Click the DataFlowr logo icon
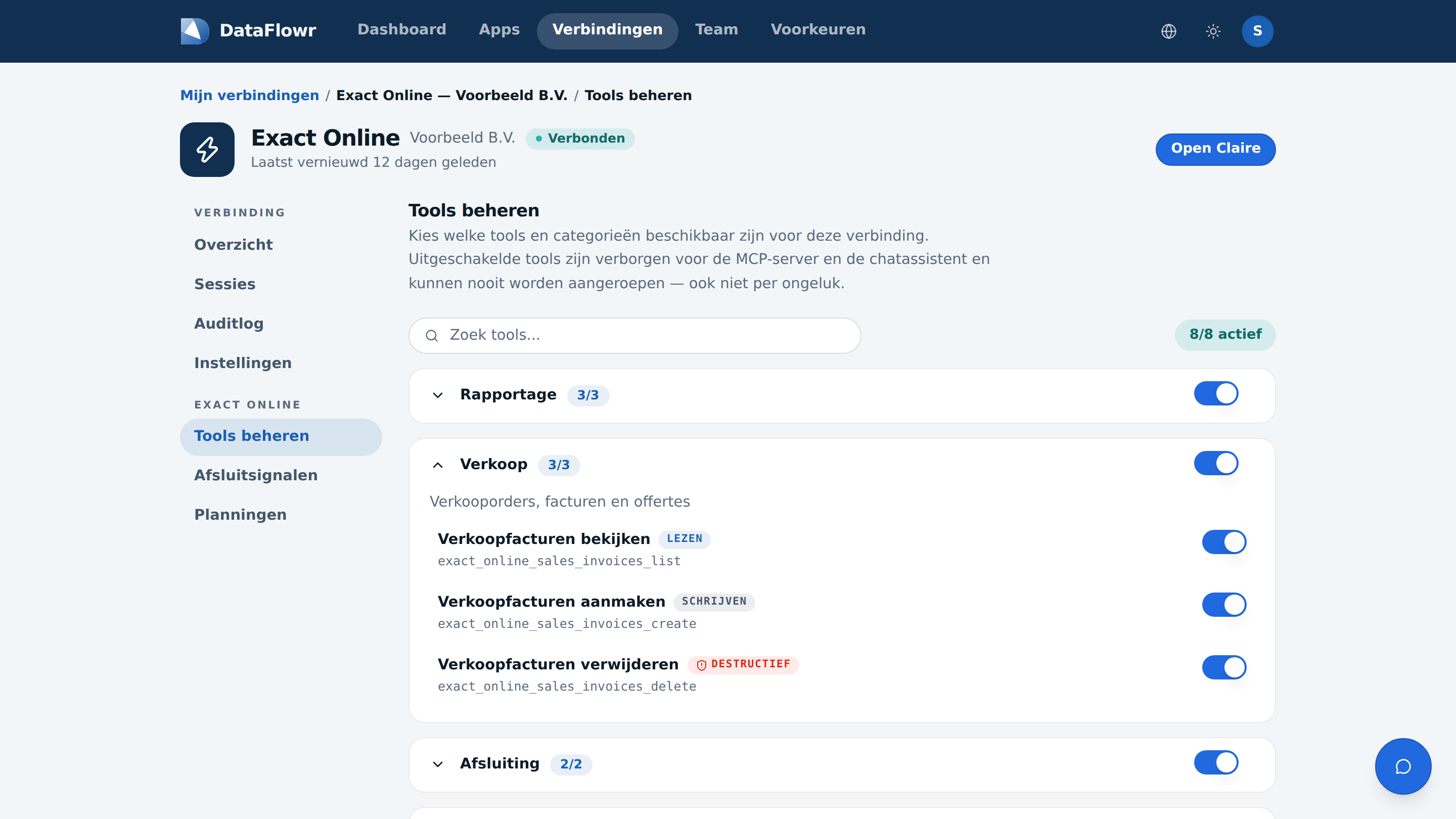The height and width of the screenshot is (819, 1456). [x=195, y=30]
